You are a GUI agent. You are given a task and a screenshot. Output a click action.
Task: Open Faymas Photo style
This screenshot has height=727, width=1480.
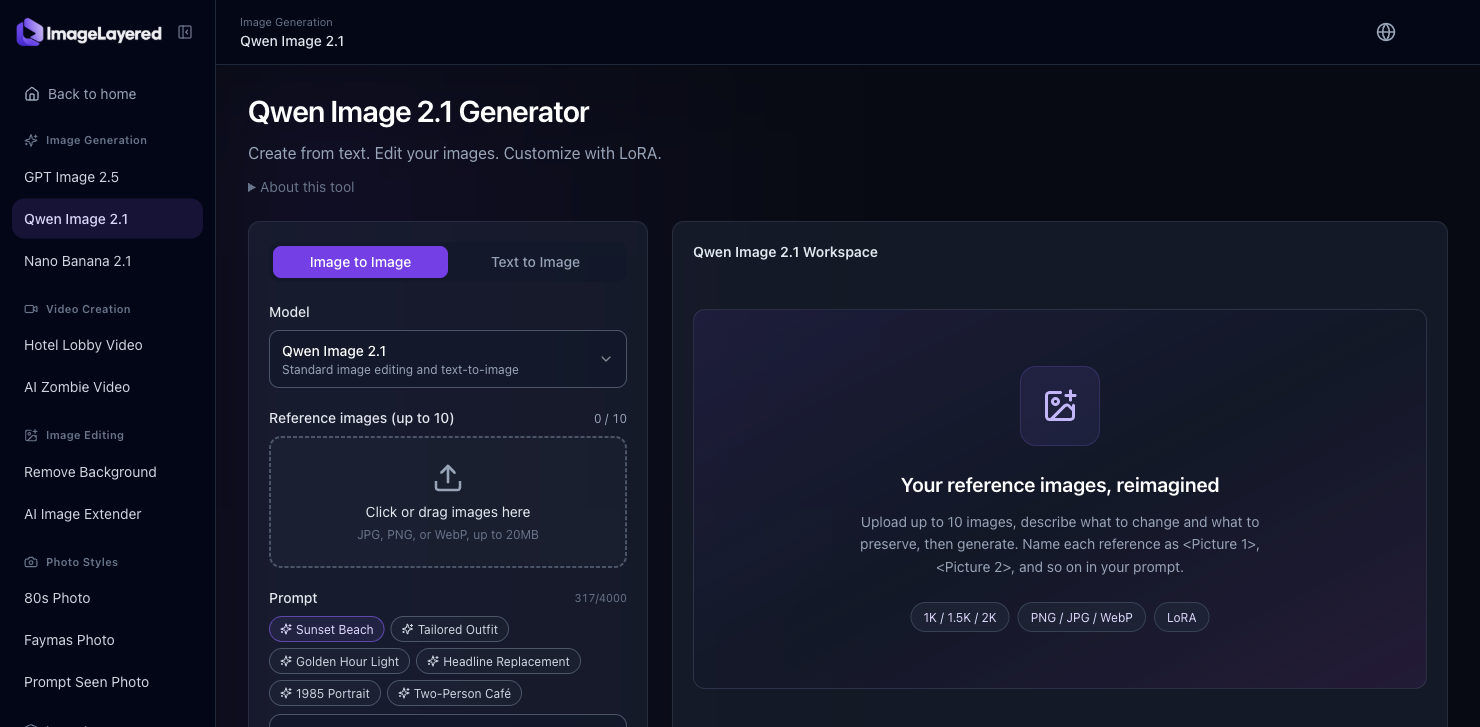(x=107, y=640)
